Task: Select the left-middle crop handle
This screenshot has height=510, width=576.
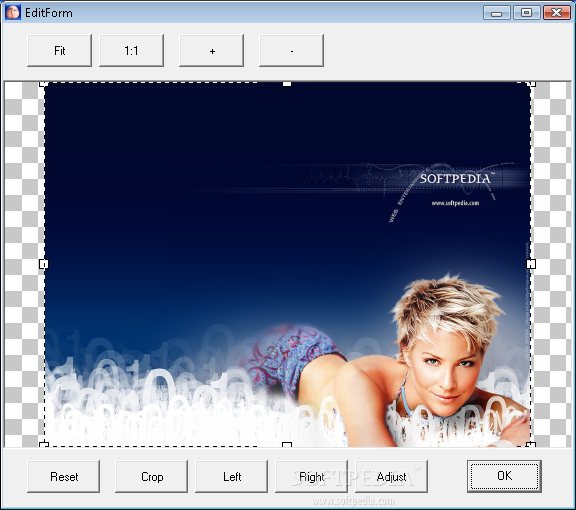Action: tap(44, 264)
